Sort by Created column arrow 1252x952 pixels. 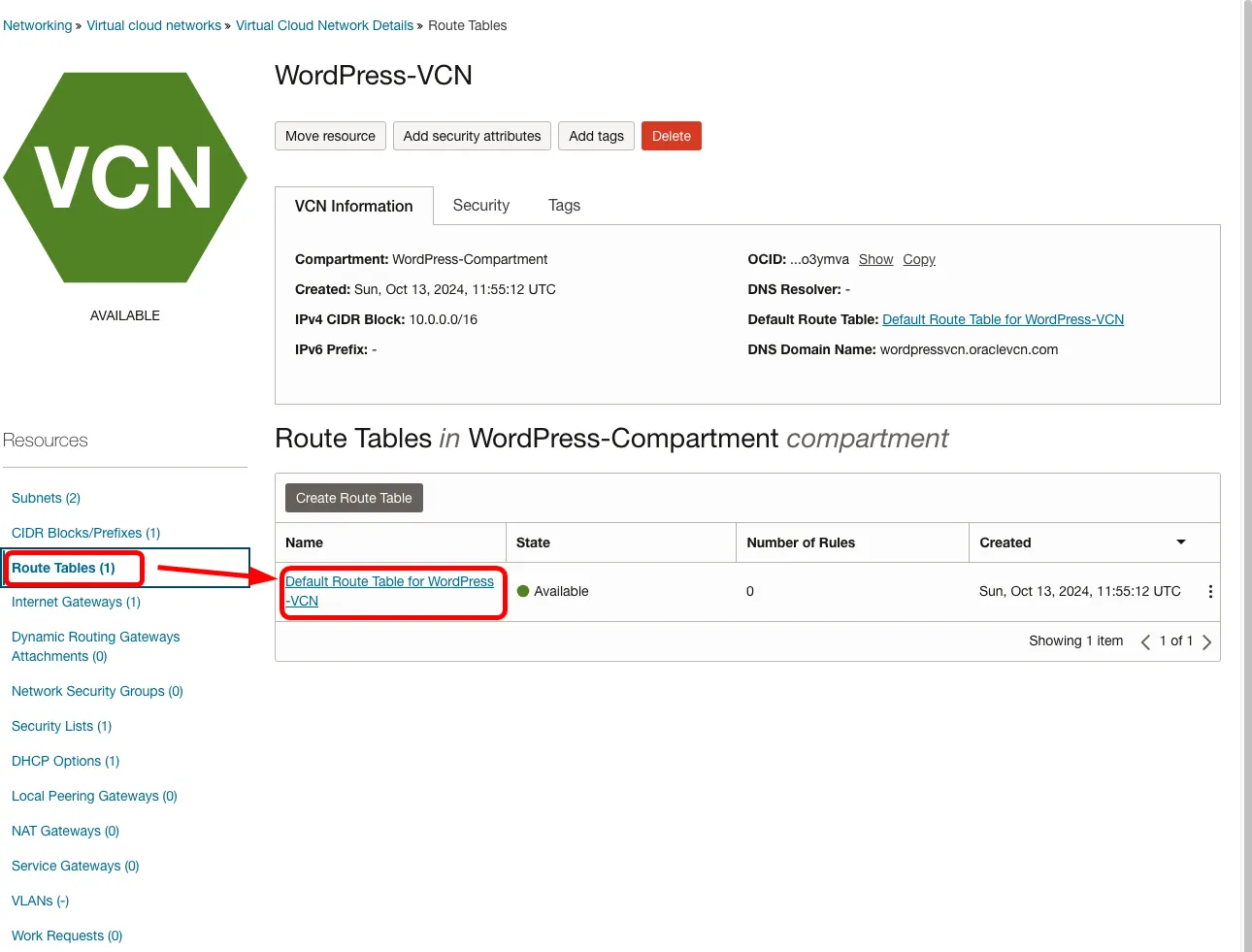pos(1181,542)
